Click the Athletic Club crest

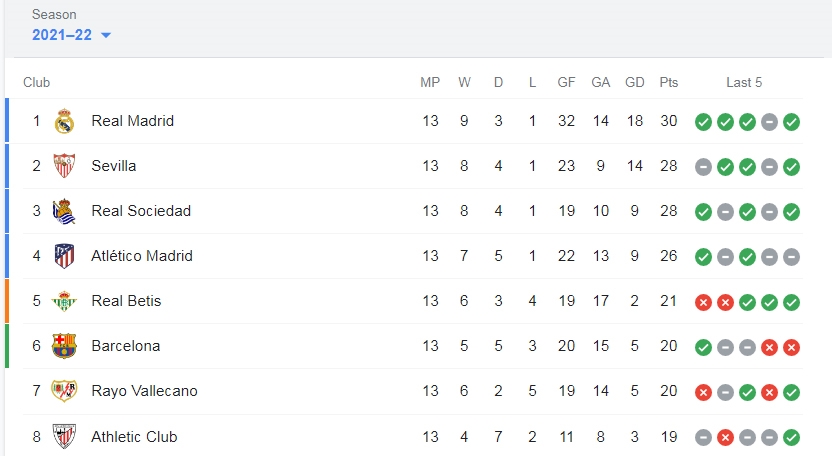coord(64,436)
